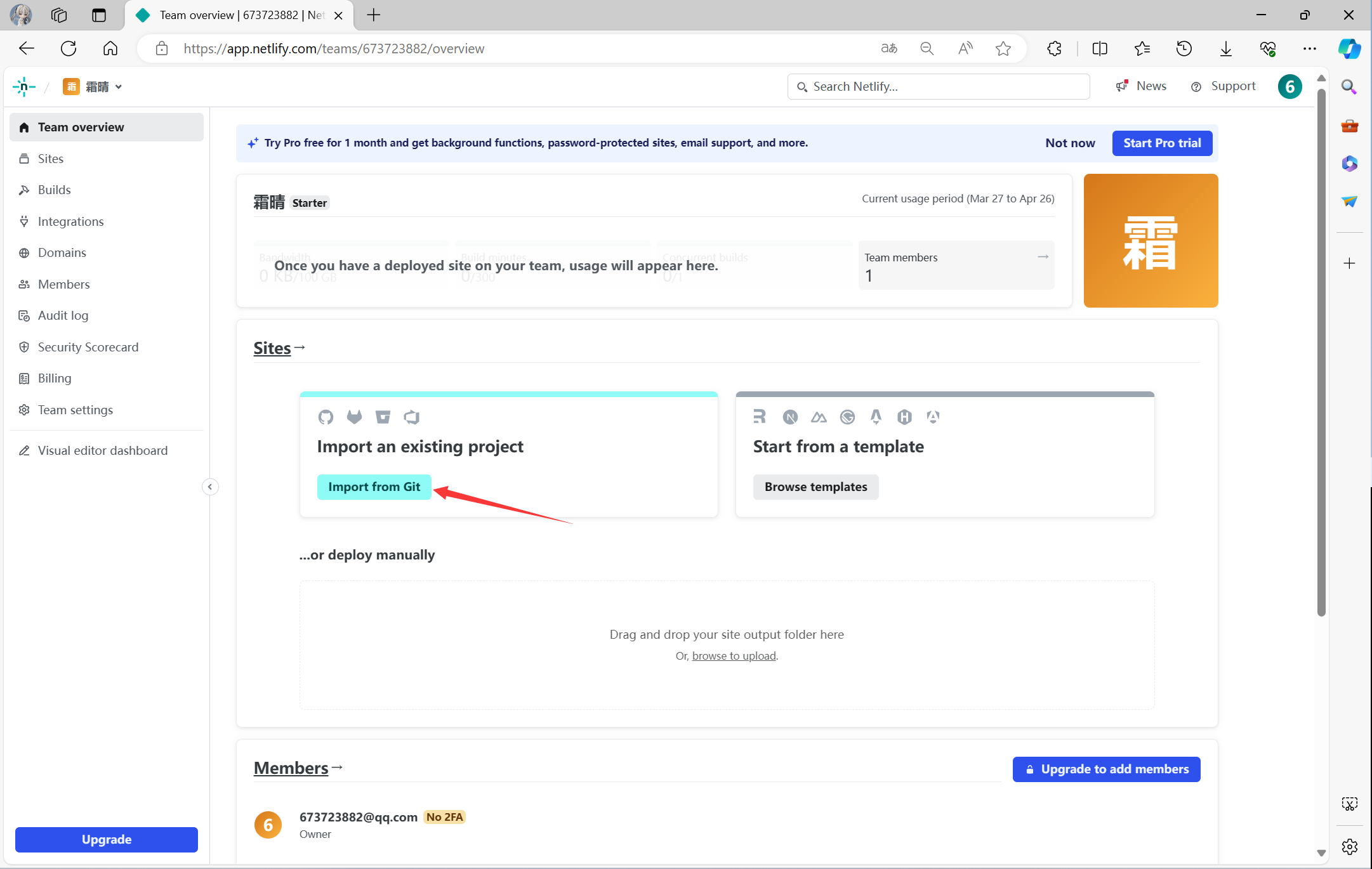Click browser favorites star icon

click(x=1003, y=49)
